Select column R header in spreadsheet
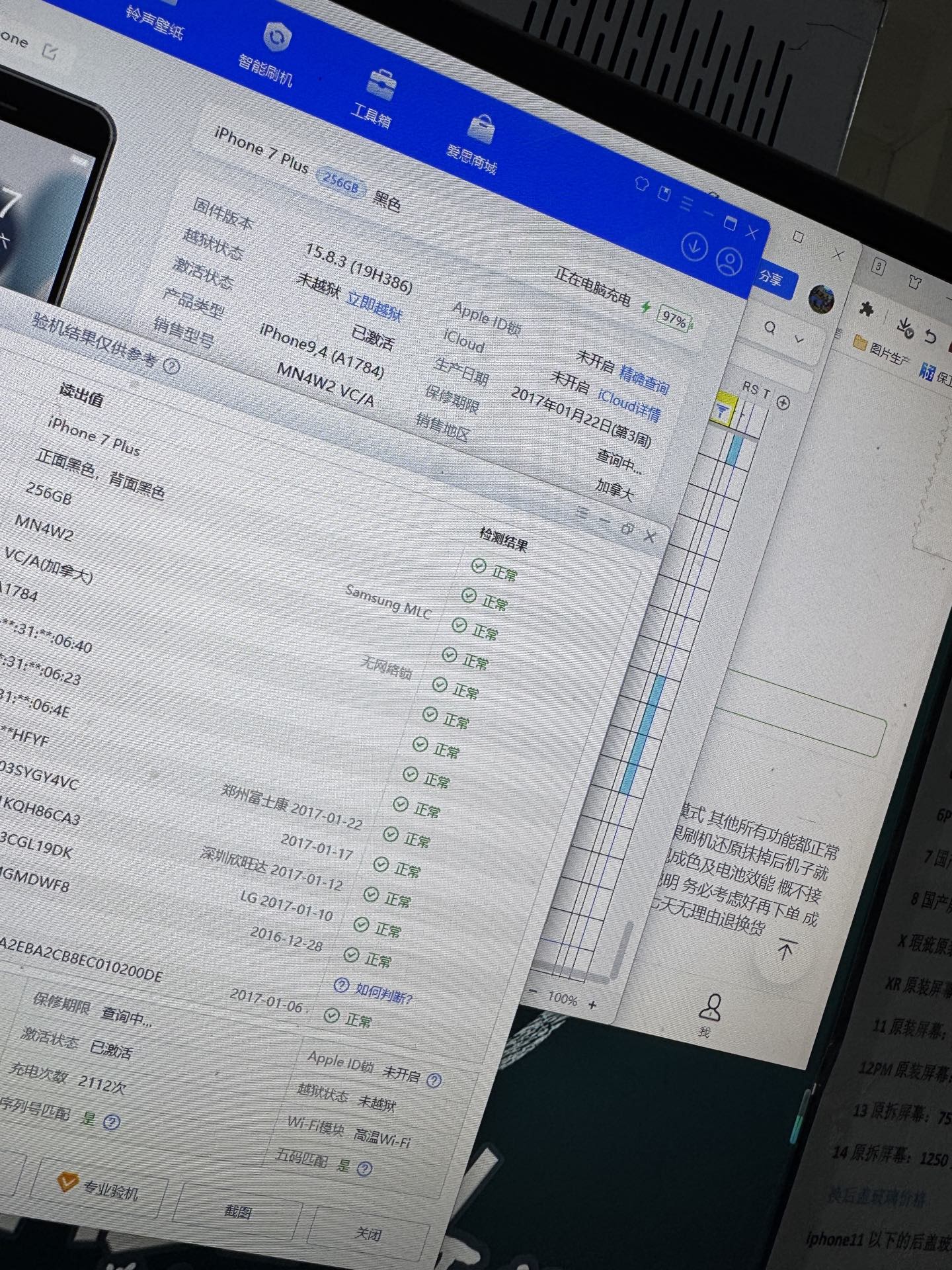The width and height of the screenshot is (952, 1270). click(746, 387)
